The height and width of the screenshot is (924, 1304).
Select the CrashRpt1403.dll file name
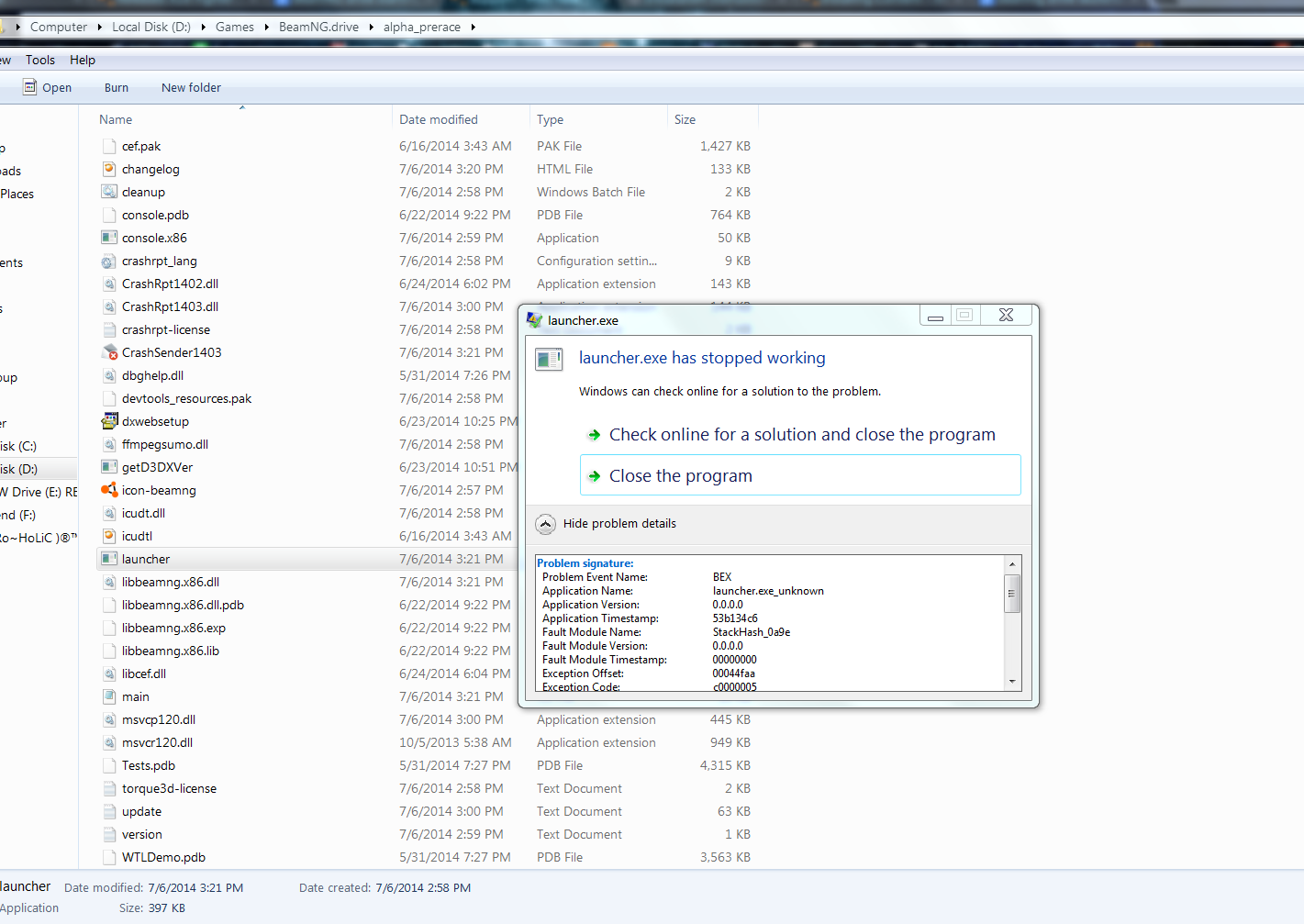click(170, 306)
